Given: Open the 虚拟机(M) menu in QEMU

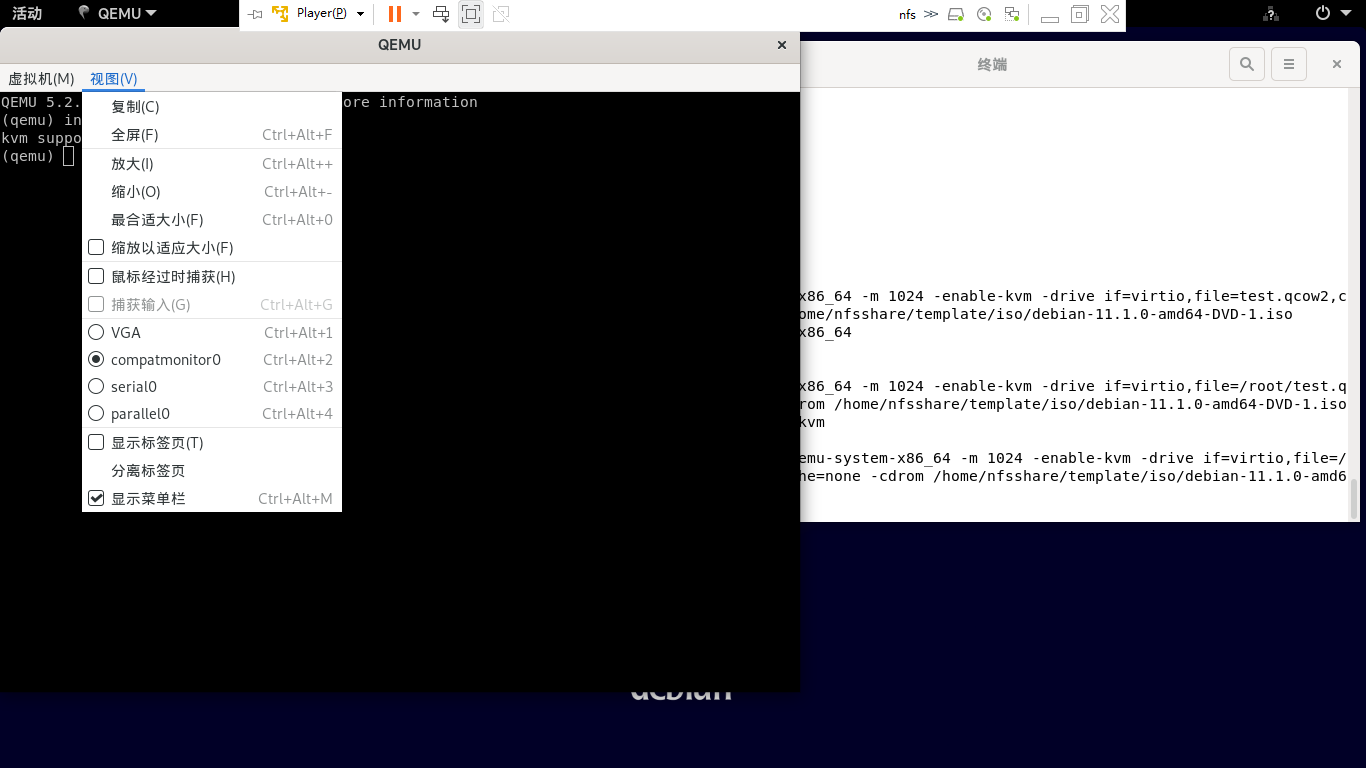Looking at the screenshot, I should click(x=41, y=79).
